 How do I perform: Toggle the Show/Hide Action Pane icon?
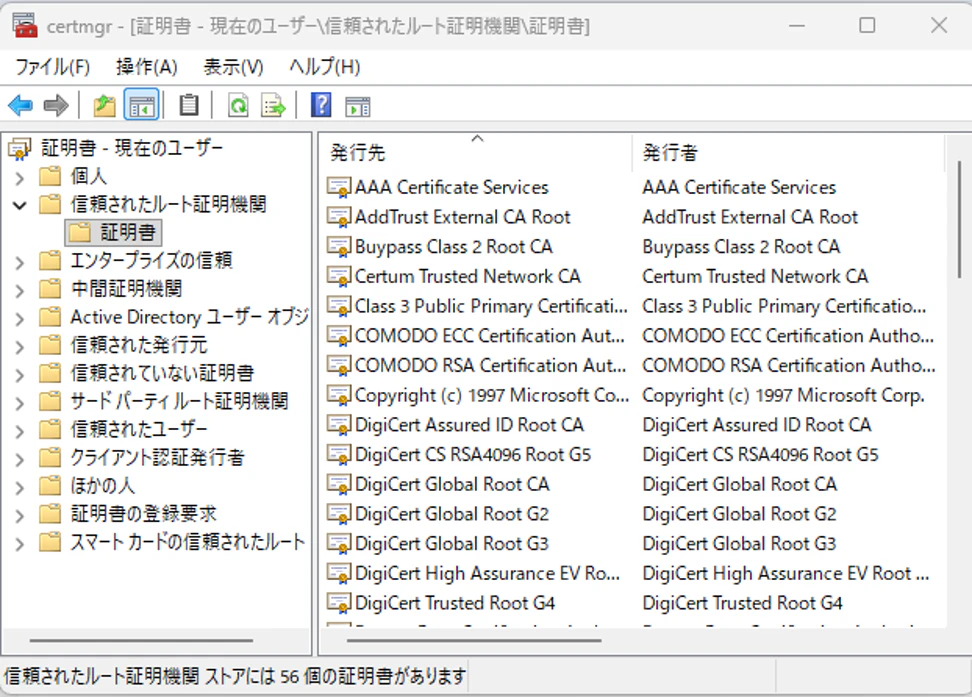click(x=358, y=107)
